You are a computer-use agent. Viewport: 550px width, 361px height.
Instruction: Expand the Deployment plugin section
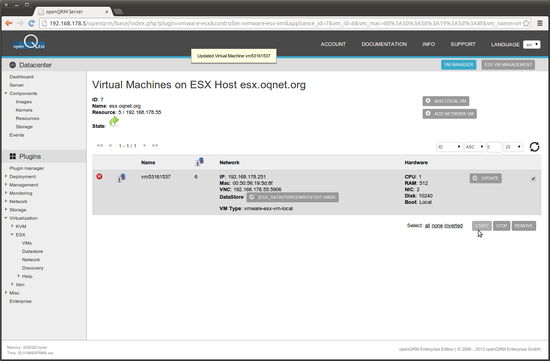pos(6,176)
